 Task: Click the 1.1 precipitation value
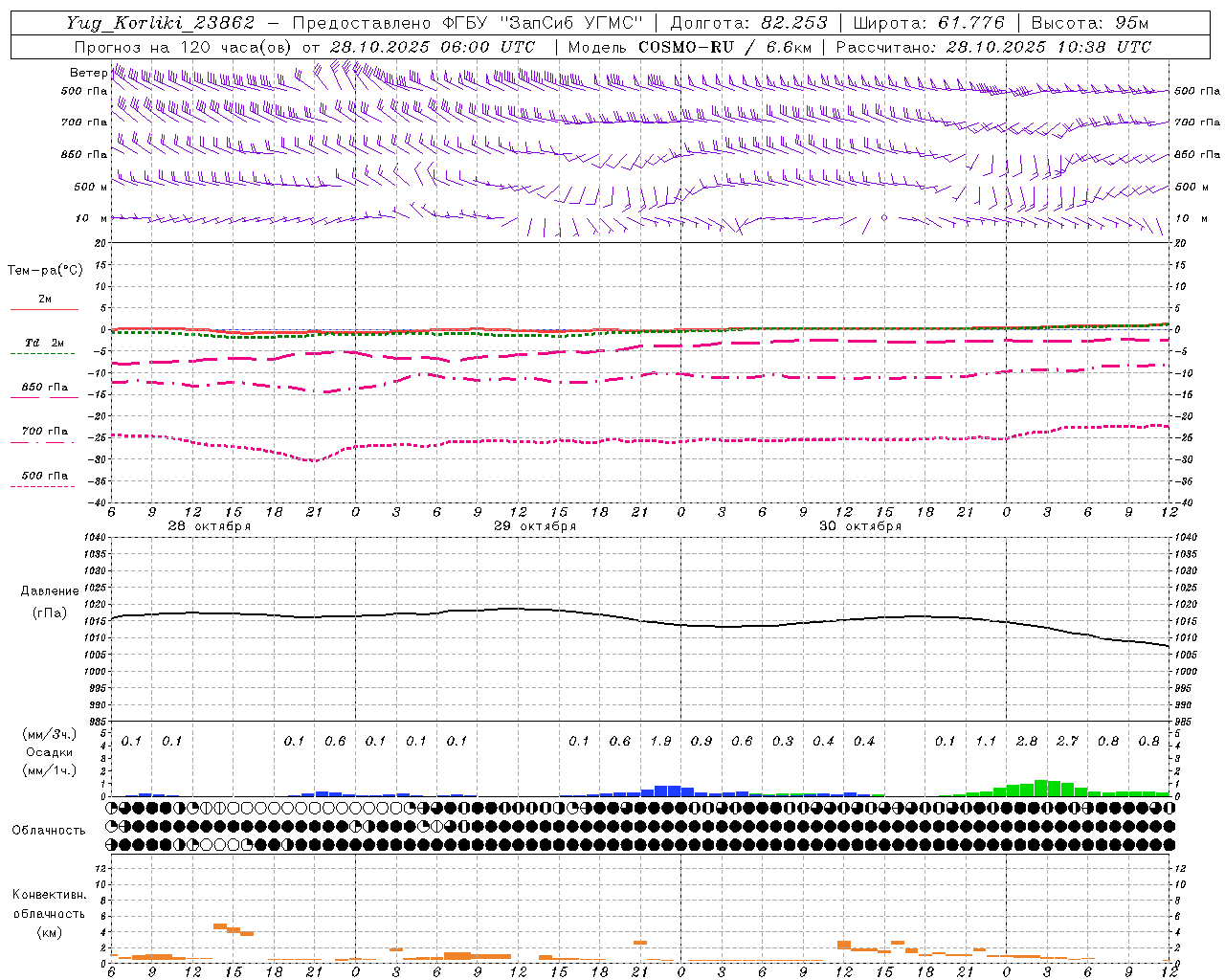(986, 741)
